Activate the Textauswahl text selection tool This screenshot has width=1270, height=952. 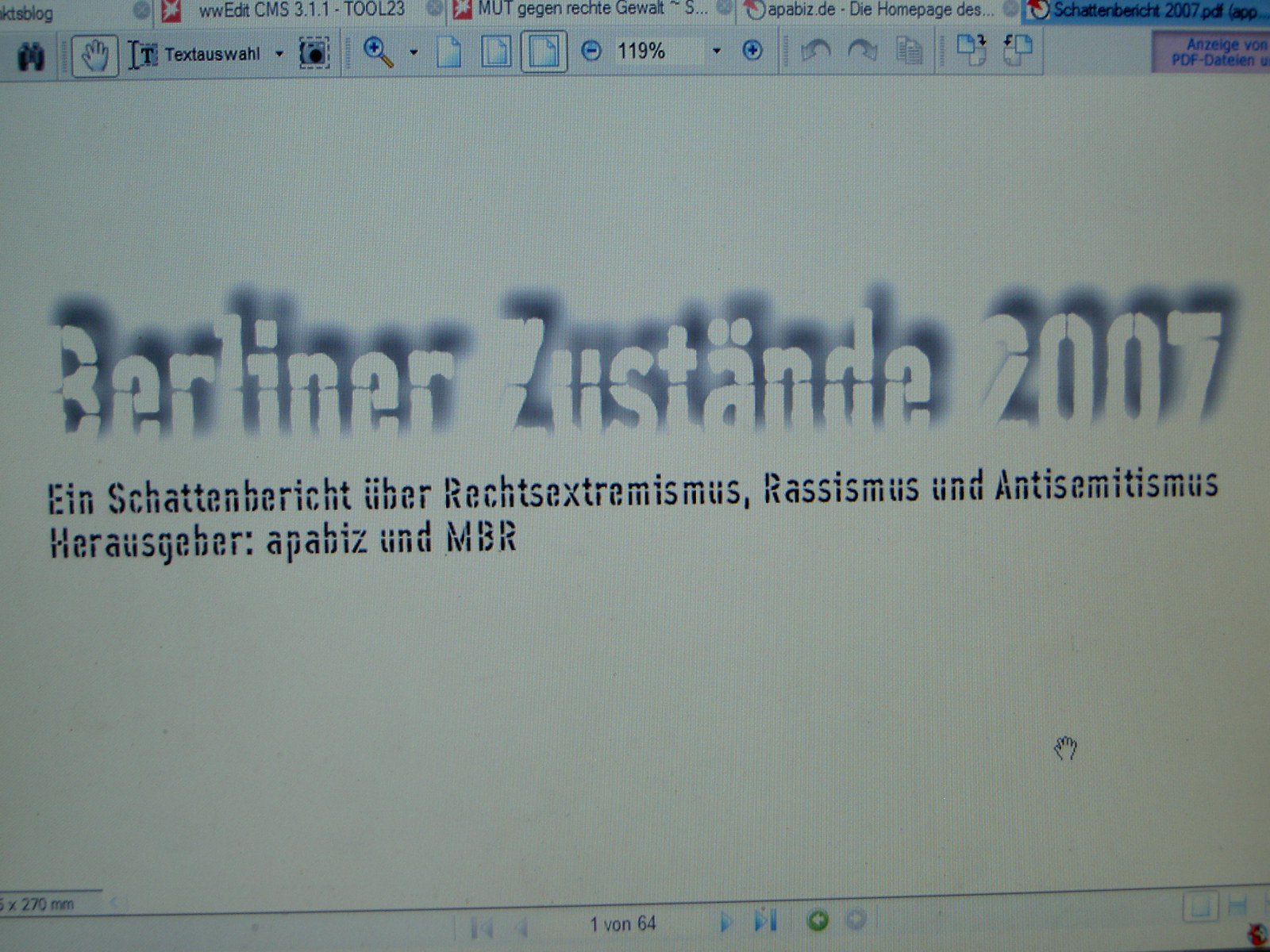(x=196, y=55)
